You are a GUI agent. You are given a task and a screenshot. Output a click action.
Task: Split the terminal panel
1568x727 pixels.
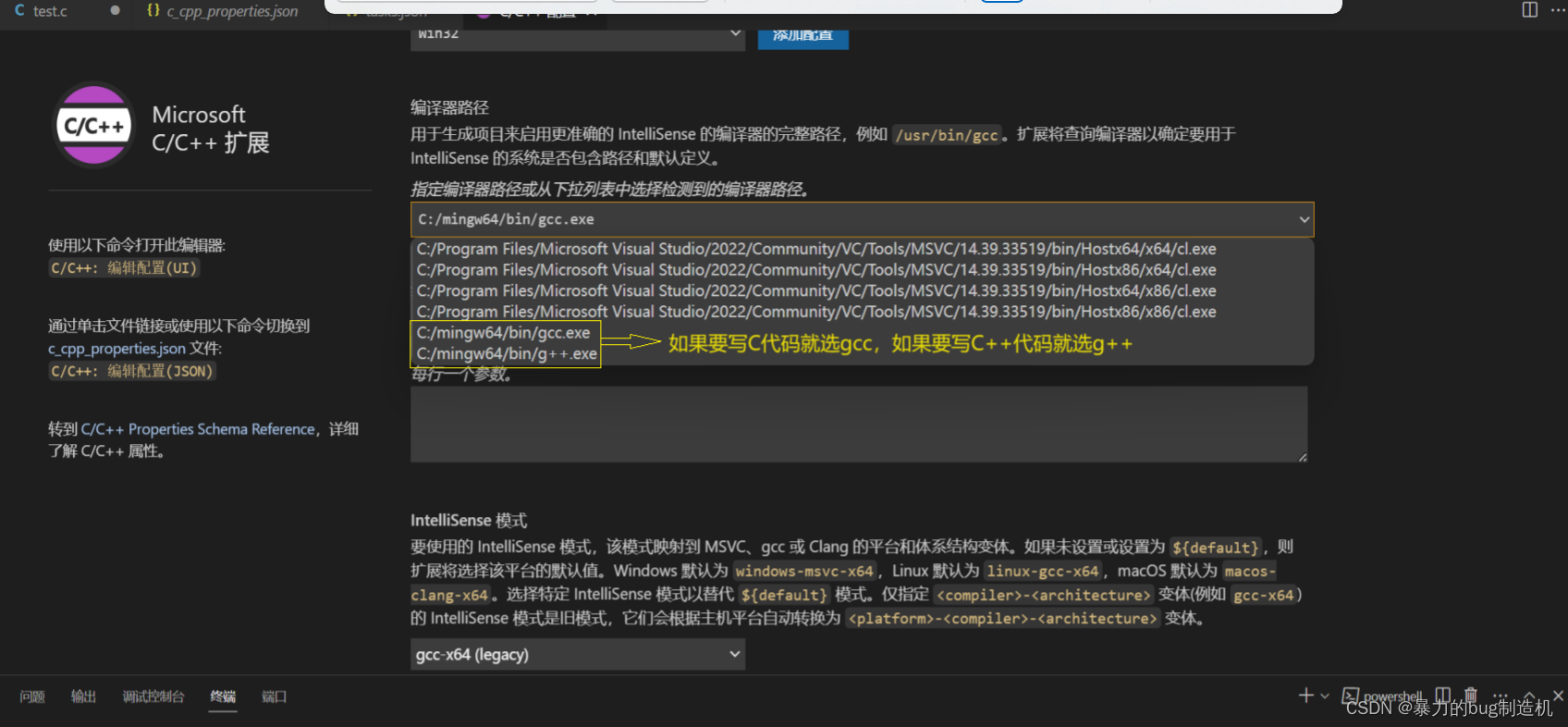[1442, 695]
